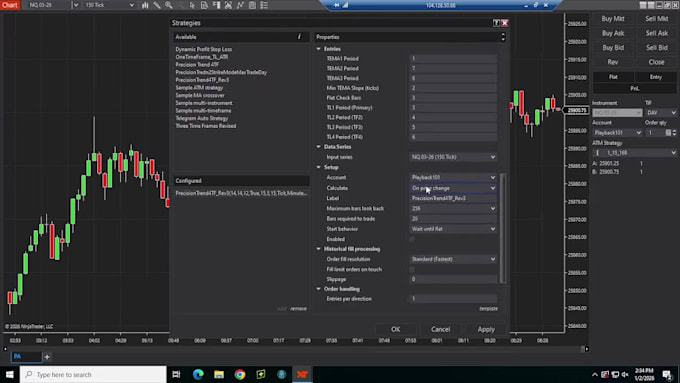
Task: Launch Microsoft Edge from taskbar
Action: coord(198,374)
